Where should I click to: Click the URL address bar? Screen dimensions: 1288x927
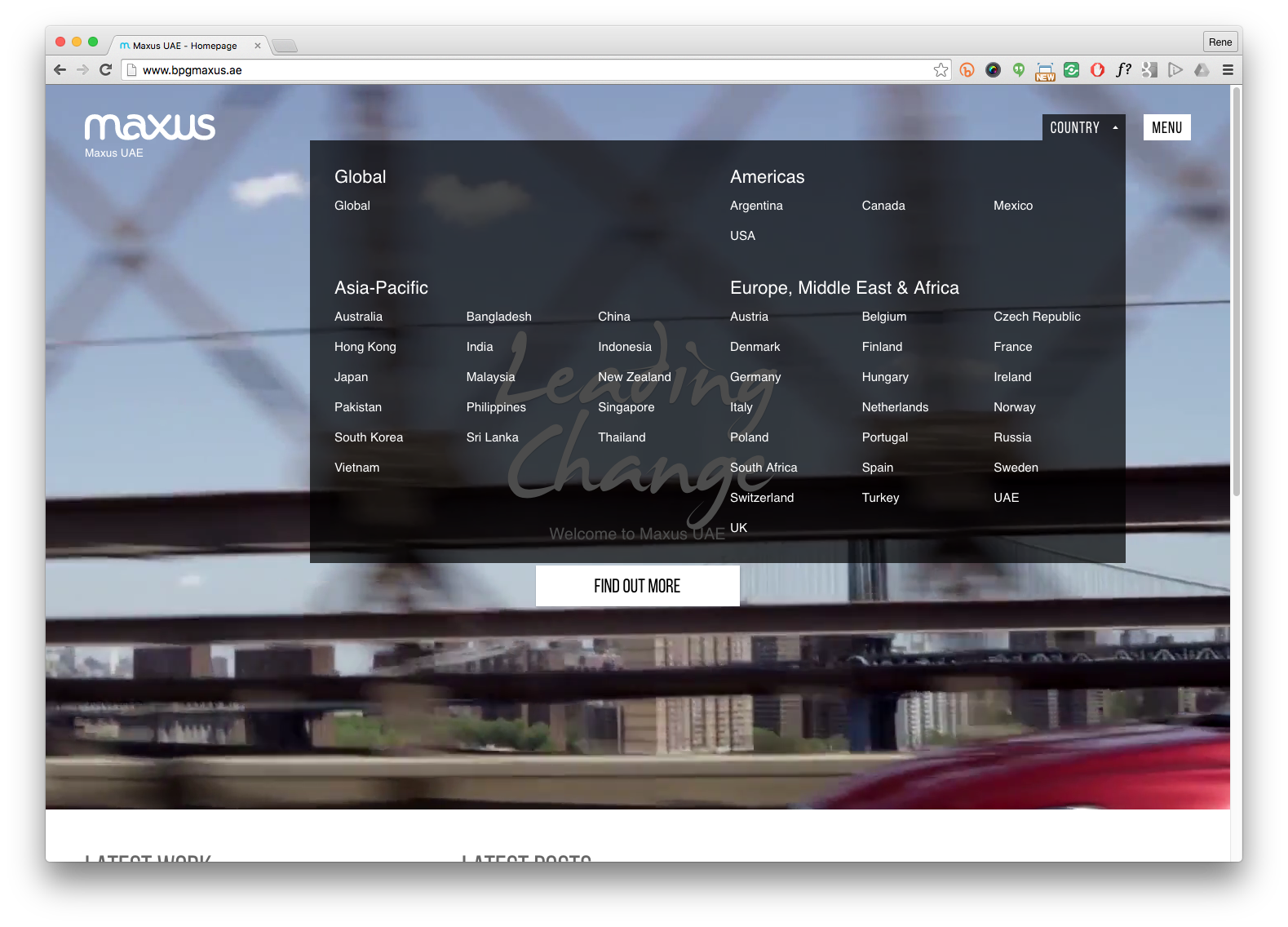(534, 70)
